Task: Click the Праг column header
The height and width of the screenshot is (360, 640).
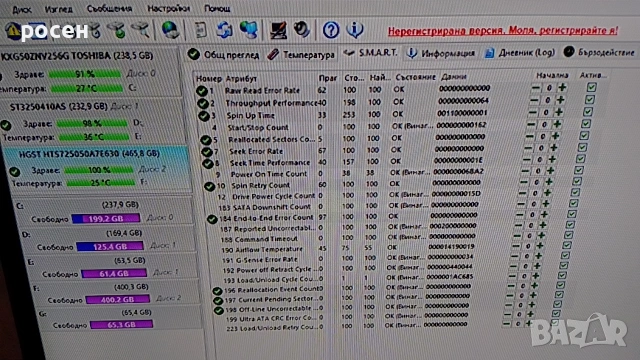Action: (327, 78)
